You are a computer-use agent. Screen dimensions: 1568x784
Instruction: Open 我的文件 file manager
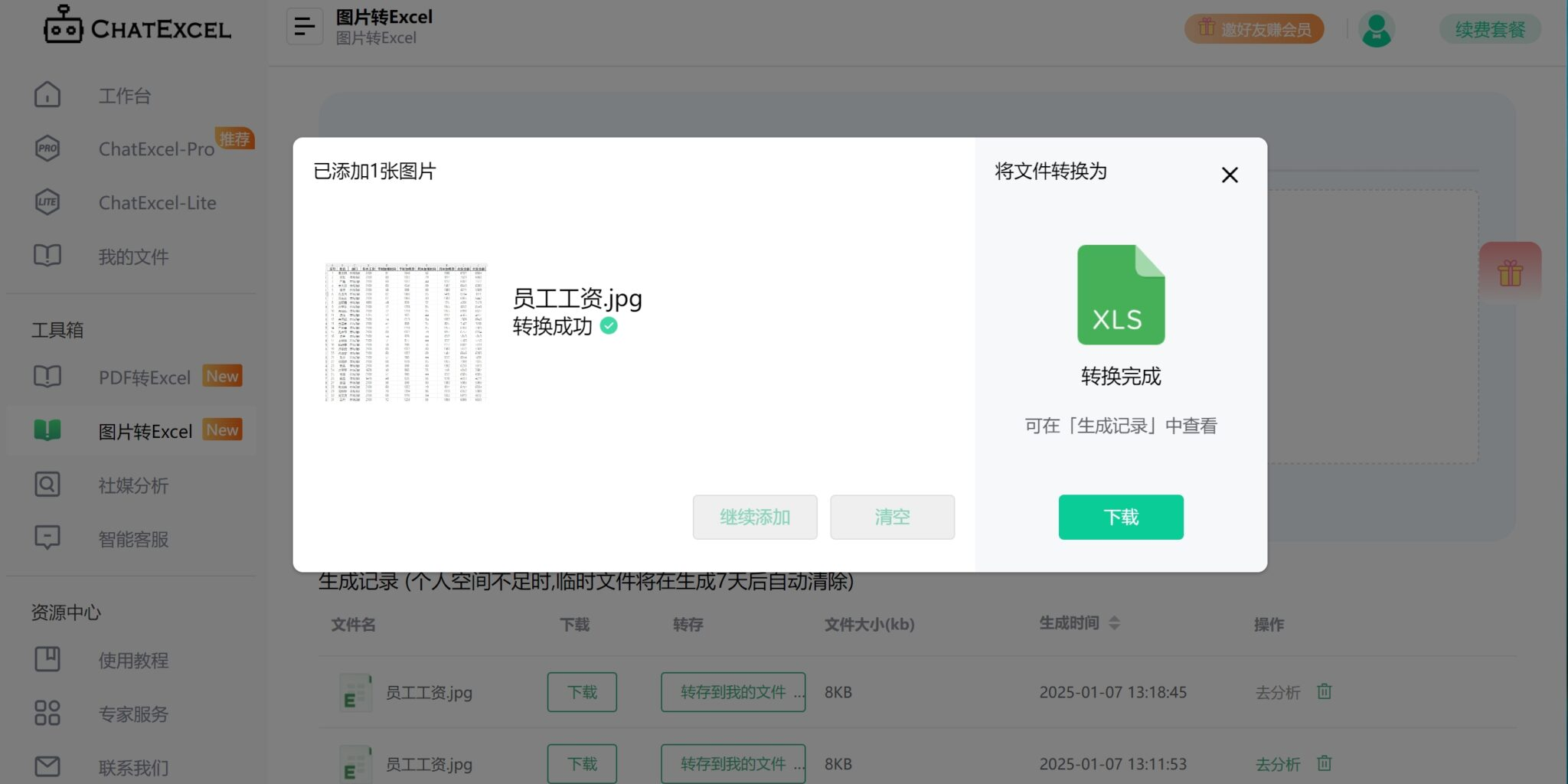(x=132, y=256)
